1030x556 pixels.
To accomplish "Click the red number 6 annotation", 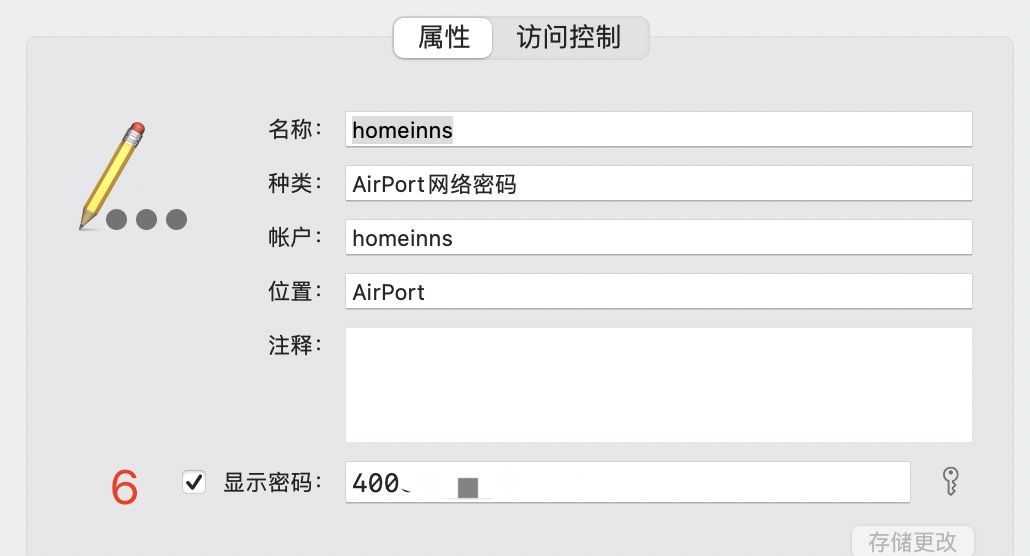I will pos(125,487).
